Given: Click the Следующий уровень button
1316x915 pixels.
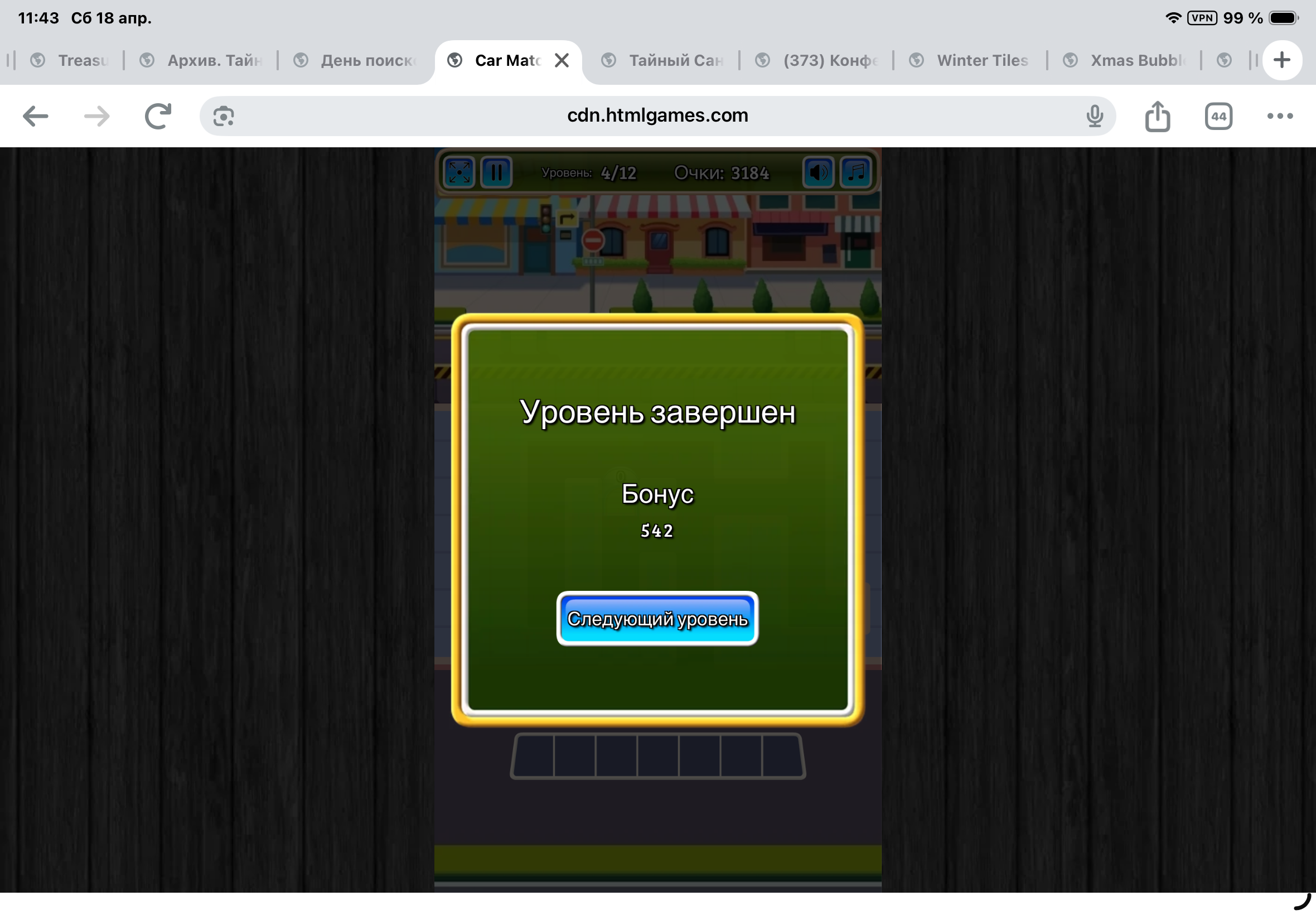Looking at the screenshot, I should [657, 619].
